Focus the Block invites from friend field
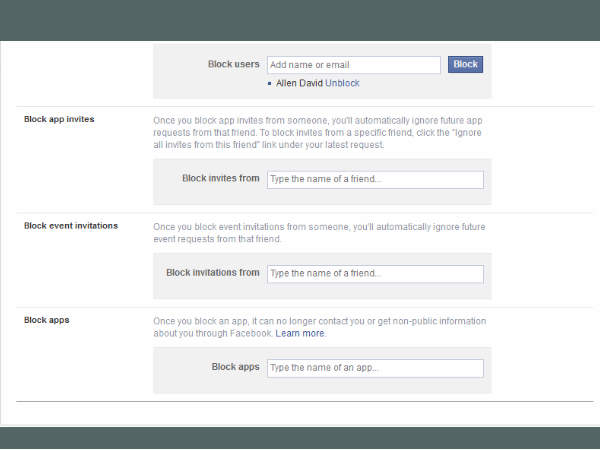Screen dimensions: 600x450 374,180
